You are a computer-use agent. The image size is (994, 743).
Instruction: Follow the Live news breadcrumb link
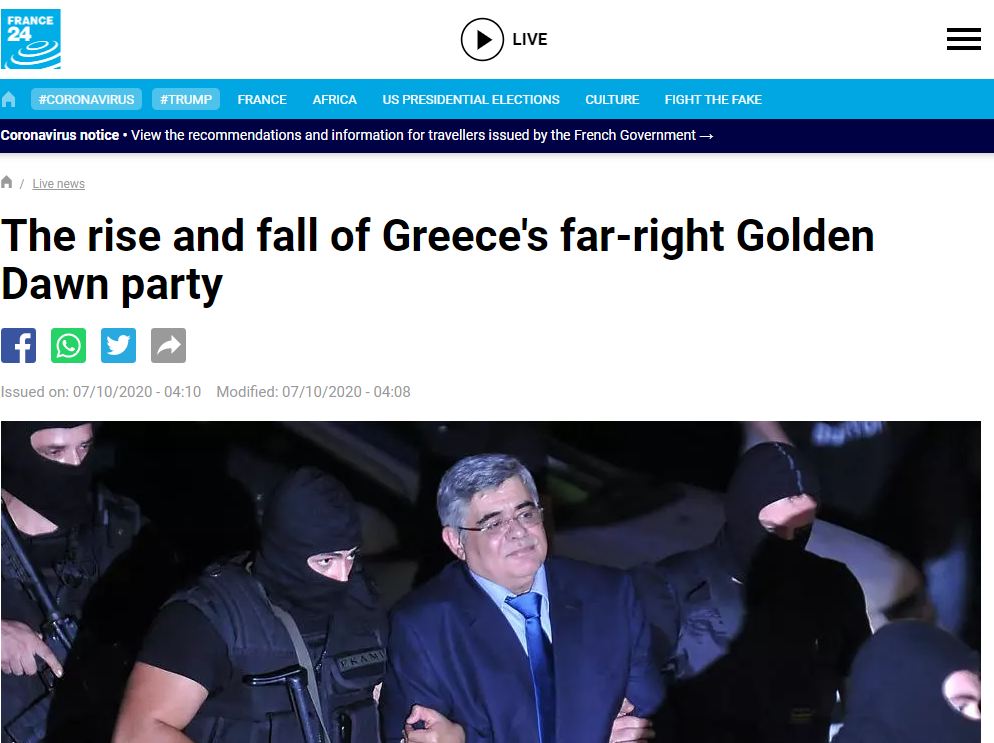tap(58, 184)
